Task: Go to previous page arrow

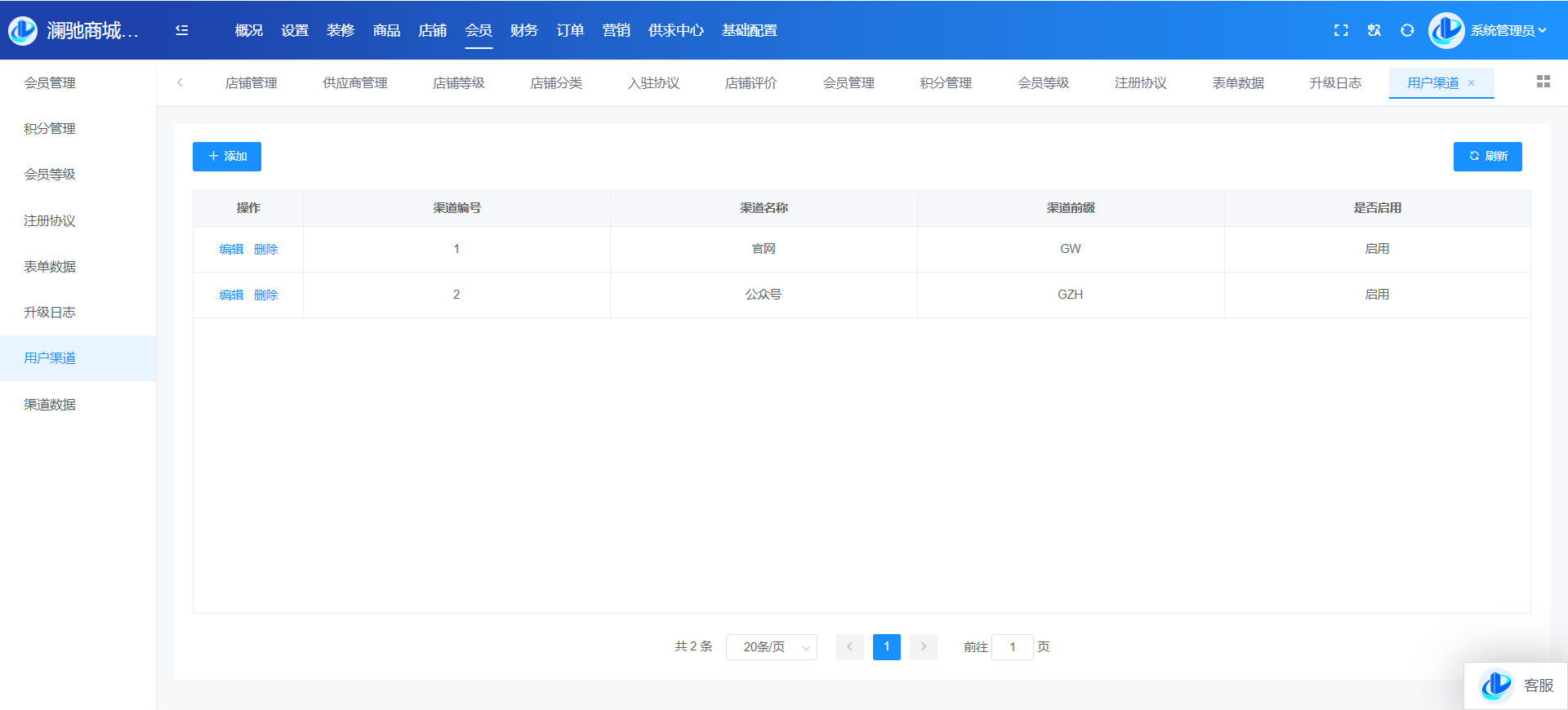Action: click(x=849, y=647)
